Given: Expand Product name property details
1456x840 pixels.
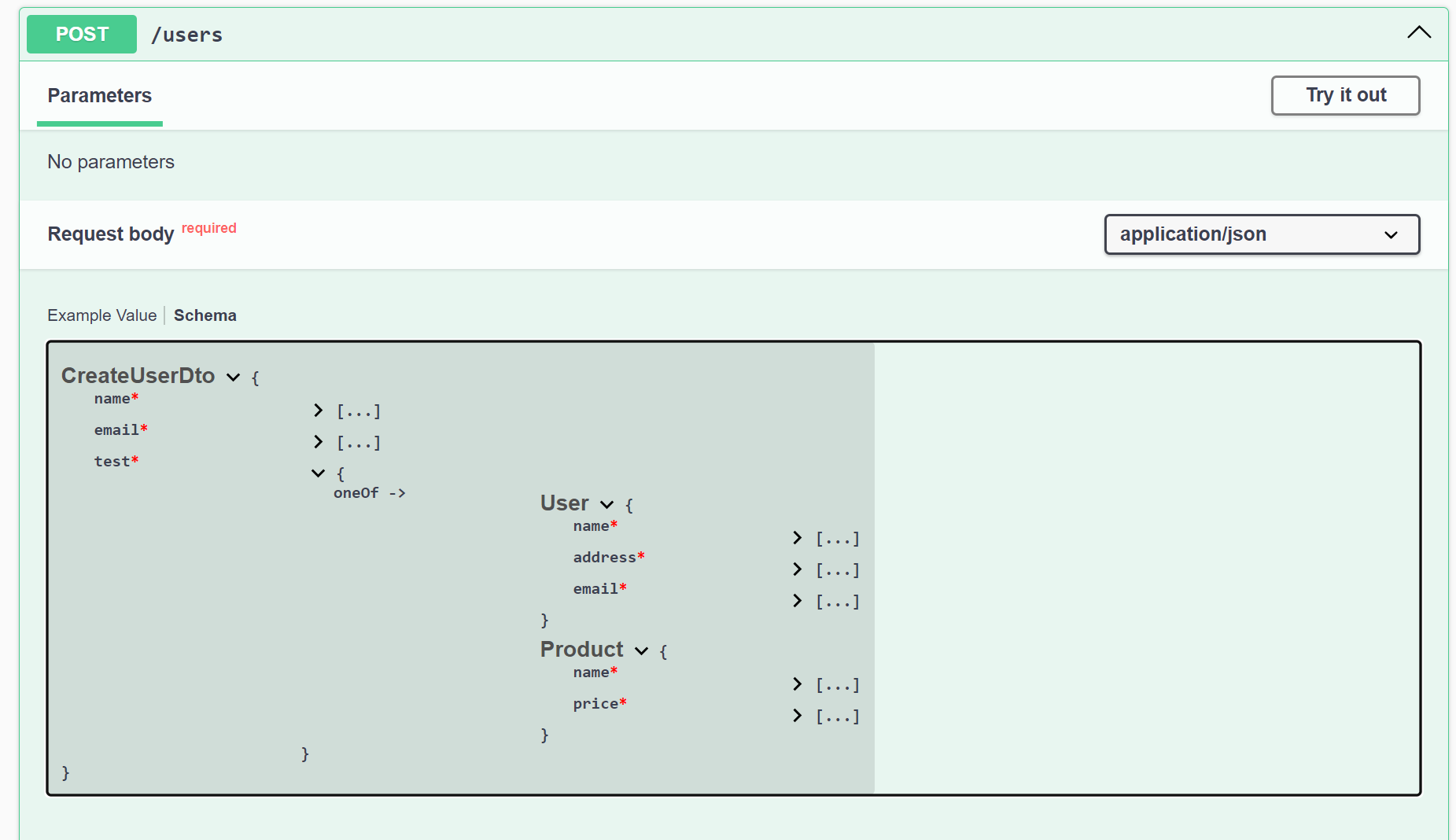Looking at the screenshot, I should pyautogui.click(x=798, y=684).
